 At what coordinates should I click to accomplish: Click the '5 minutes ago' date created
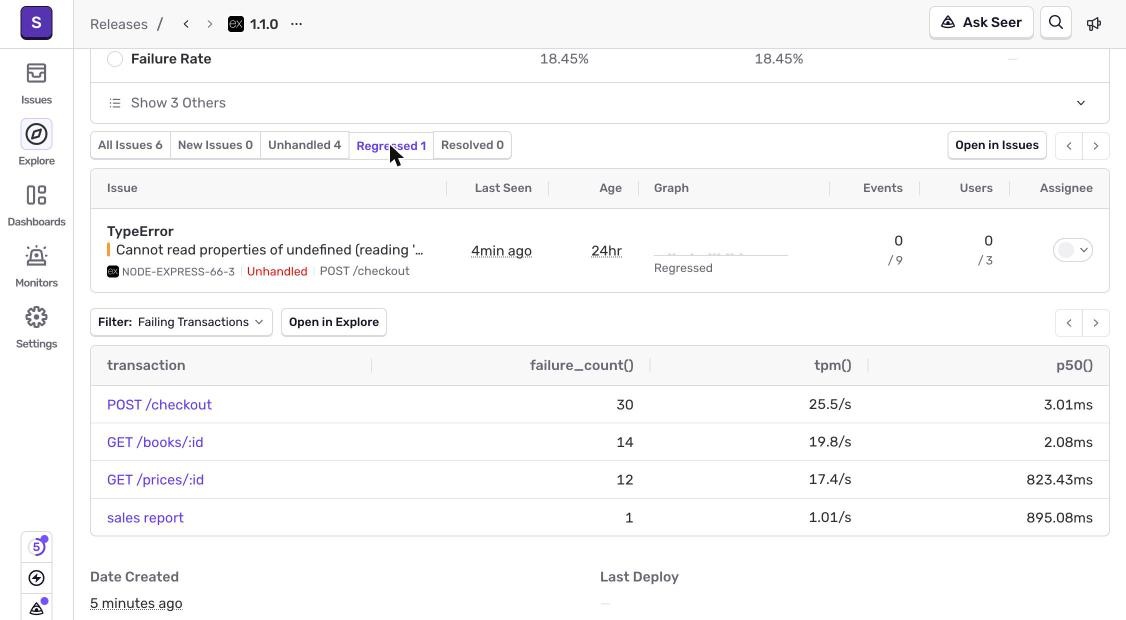[136, 603]
